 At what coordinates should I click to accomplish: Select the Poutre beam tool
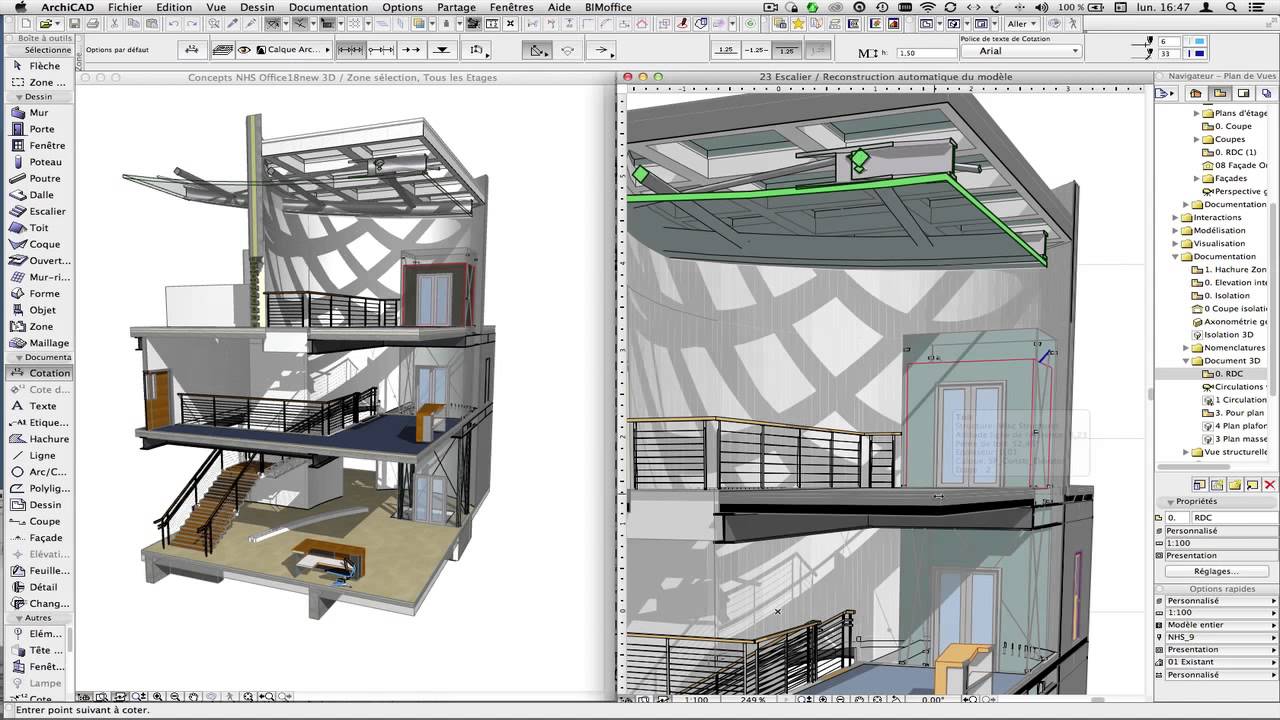pyautogui.click(x=37, y=179)
